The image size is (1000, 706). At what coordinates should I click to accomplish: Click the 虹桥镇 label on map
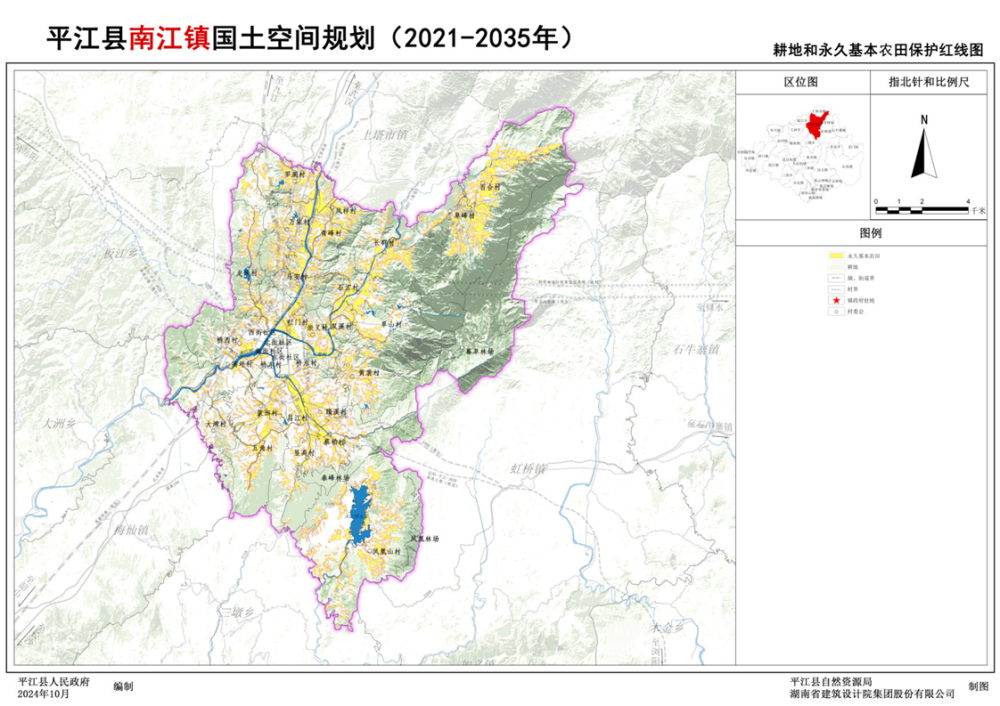pos(528,468)
